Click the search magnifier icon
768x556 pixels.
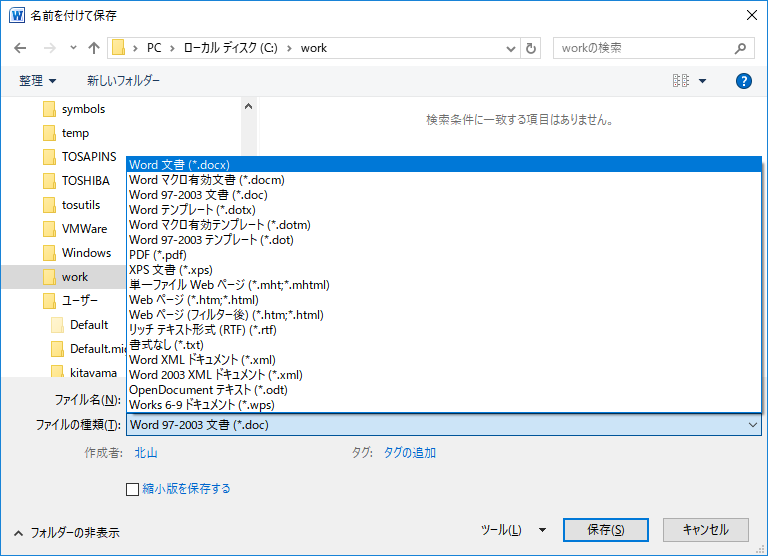point(740,48)
